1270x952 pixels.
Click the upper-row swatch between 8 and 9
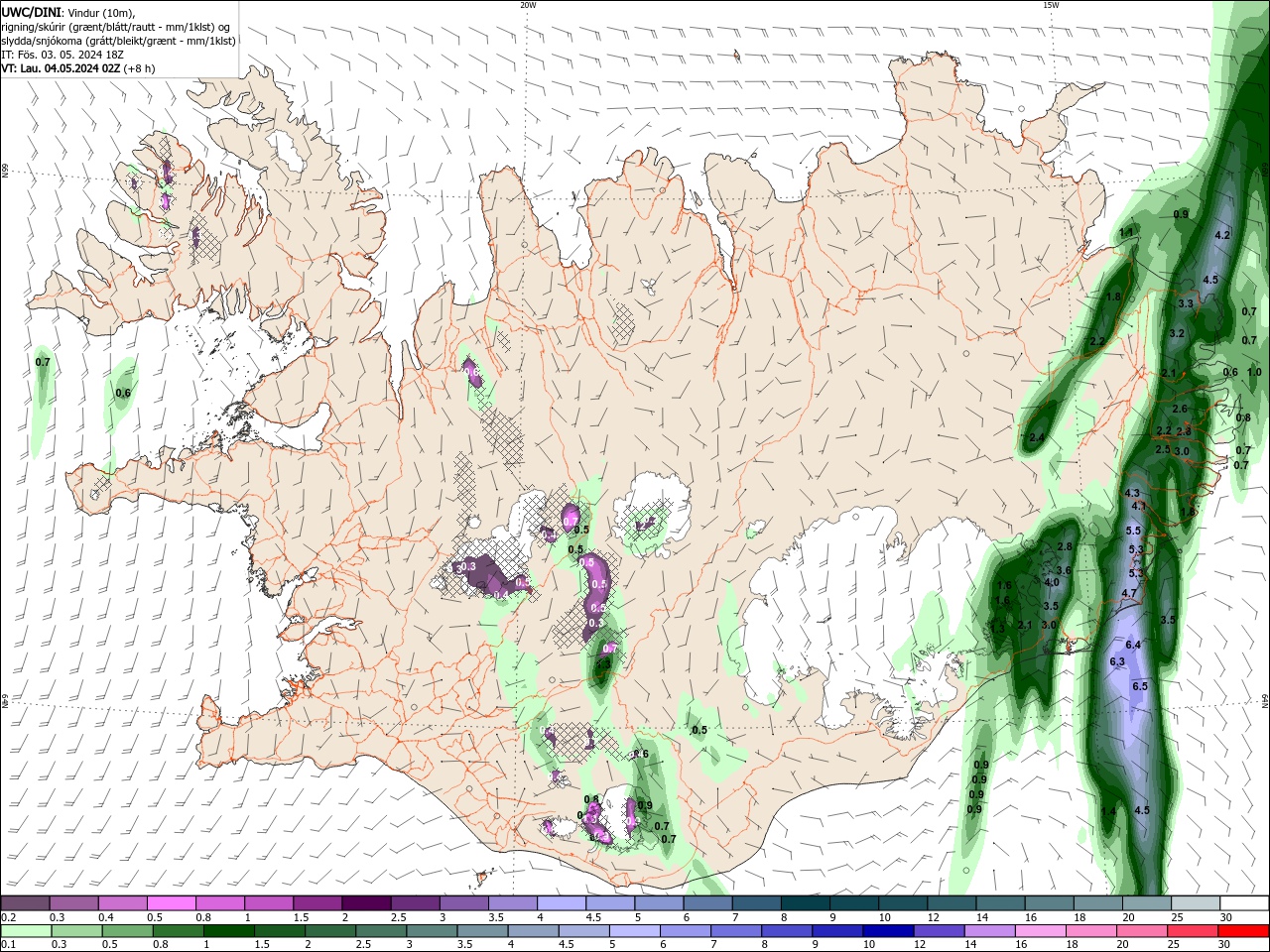coord(804,903)
